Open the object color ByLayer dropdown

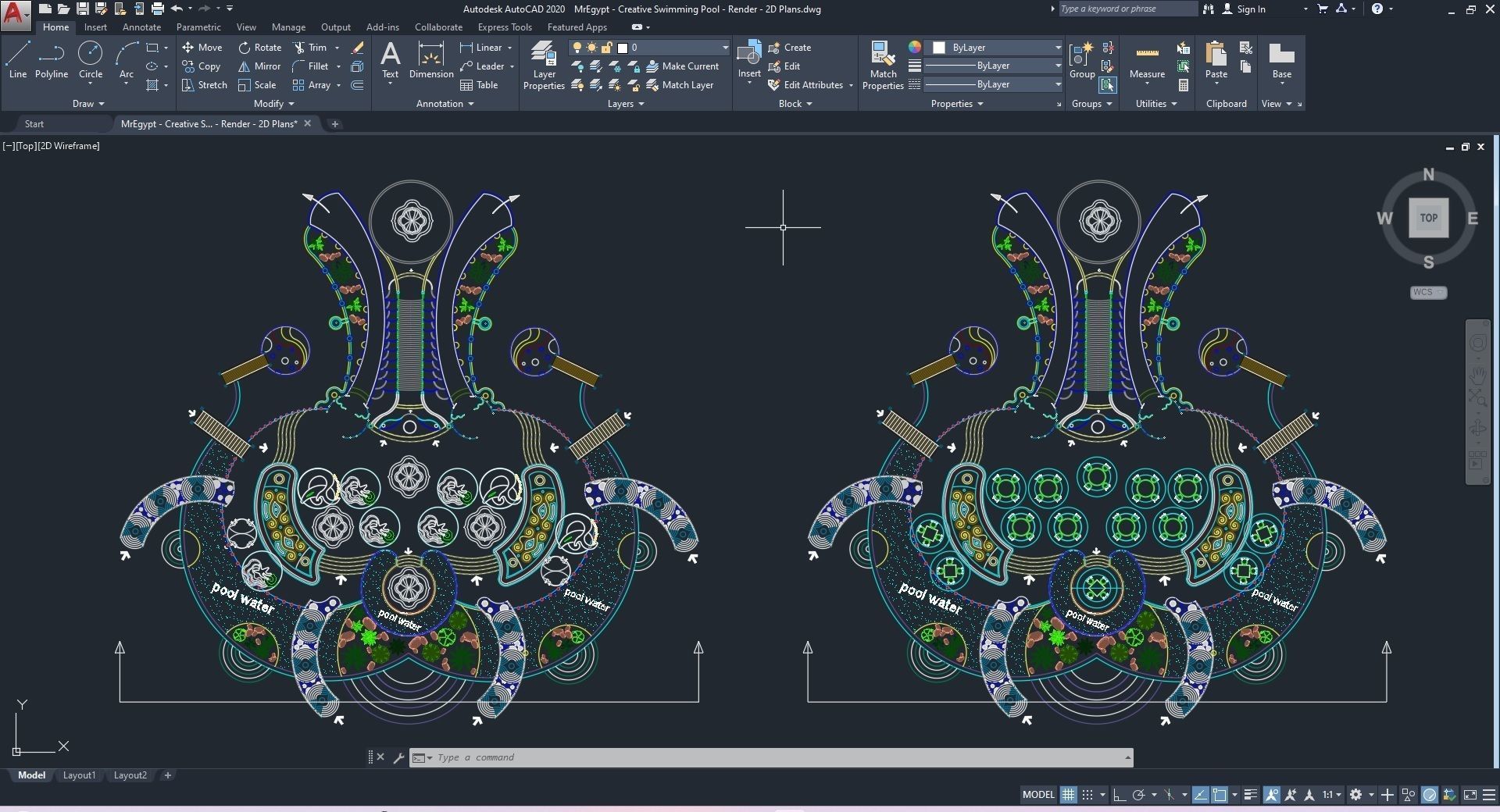click(994, 48)
